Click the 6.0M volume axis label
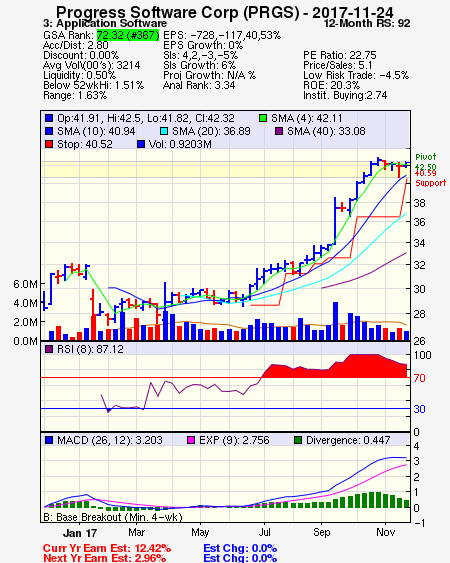The image size is (450, 563). click(x=25, y=284)
